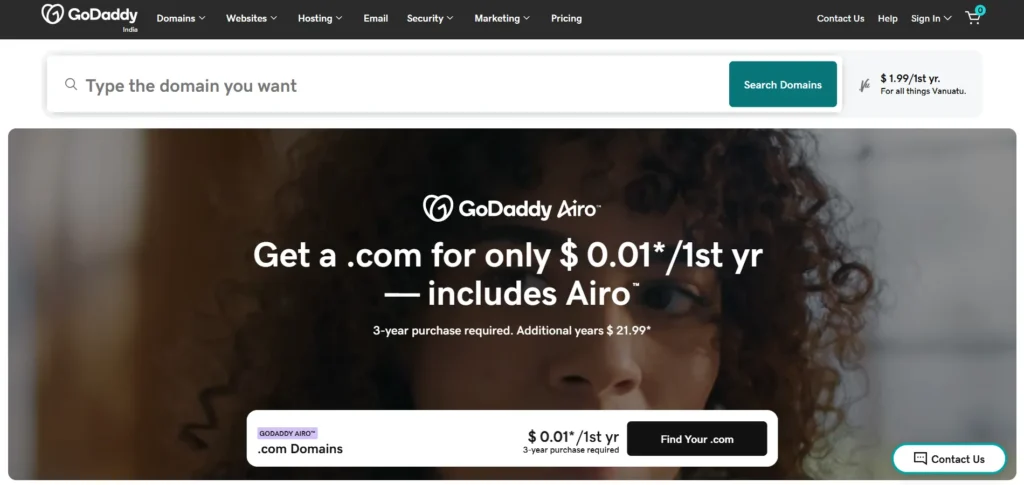The width and height of the screenshot is (1024, 485).
Task: Open the Marketing dropdown menu
Action: (x=502, y=18)
